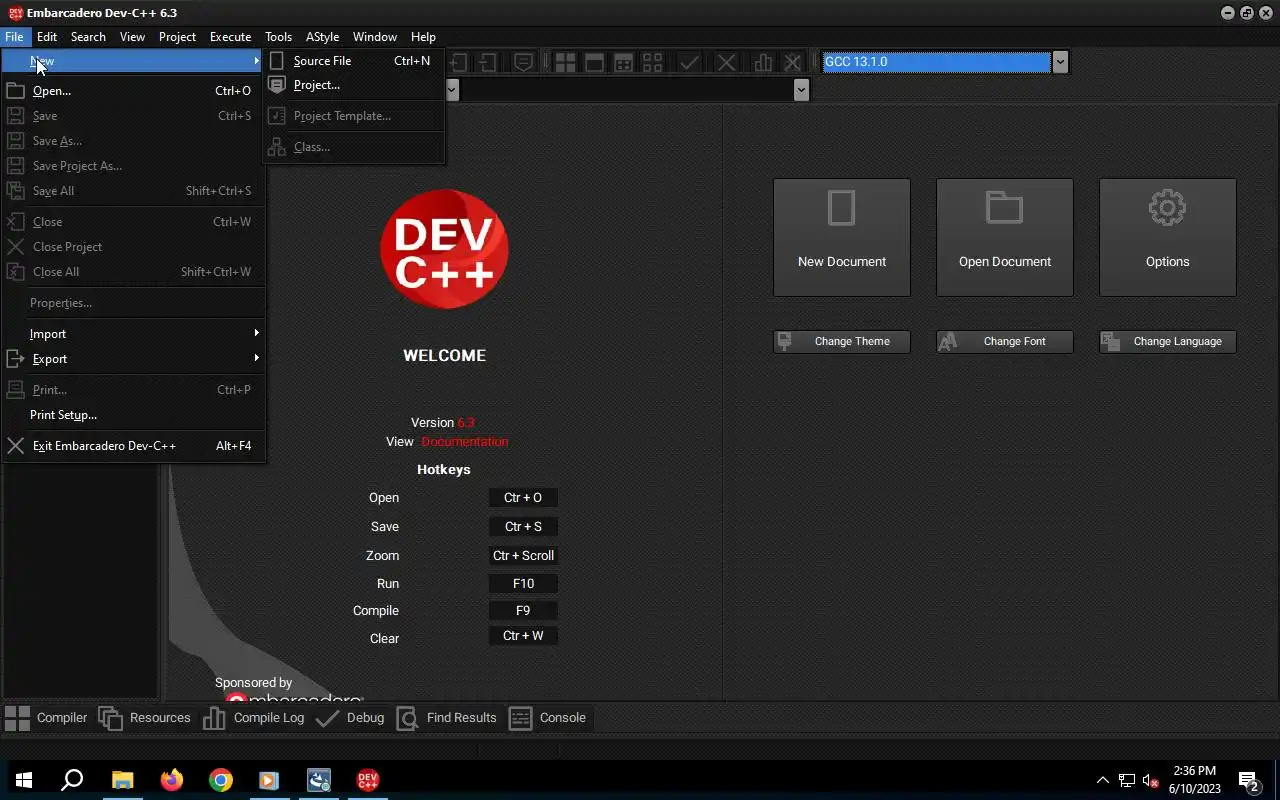The height and width of the screenshot is (800, 1280).
Task: Click the Project icon in New submenu
Action: coord(277,85)
